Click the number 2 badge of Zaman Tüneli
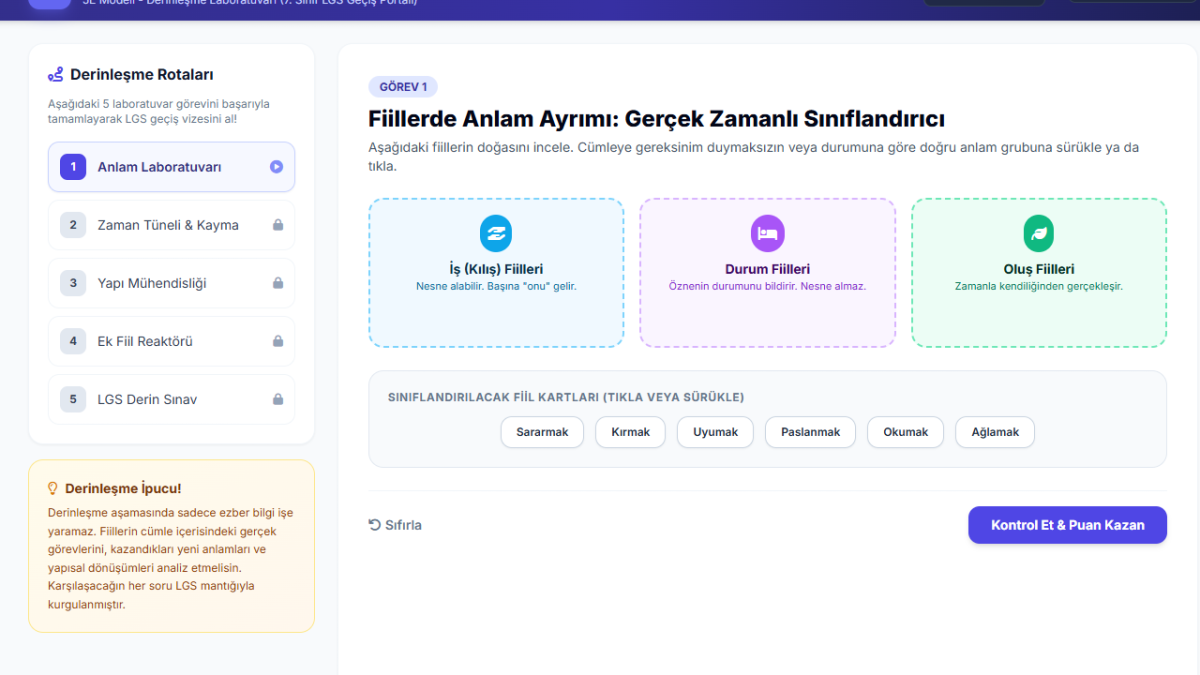 tap(73, 225)
